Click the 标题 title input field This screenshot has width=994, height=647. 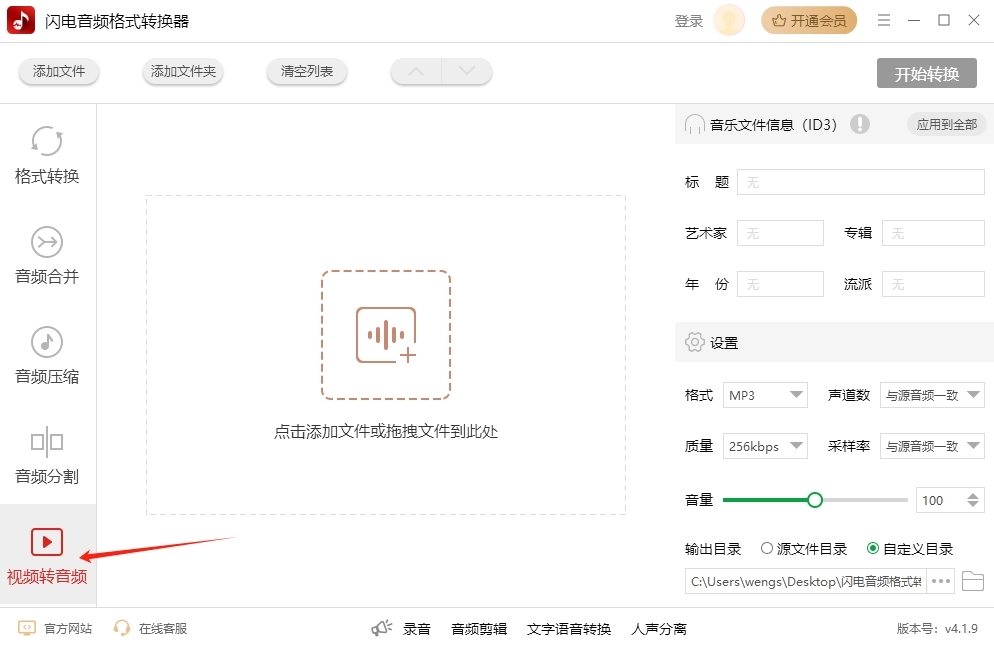860,182
